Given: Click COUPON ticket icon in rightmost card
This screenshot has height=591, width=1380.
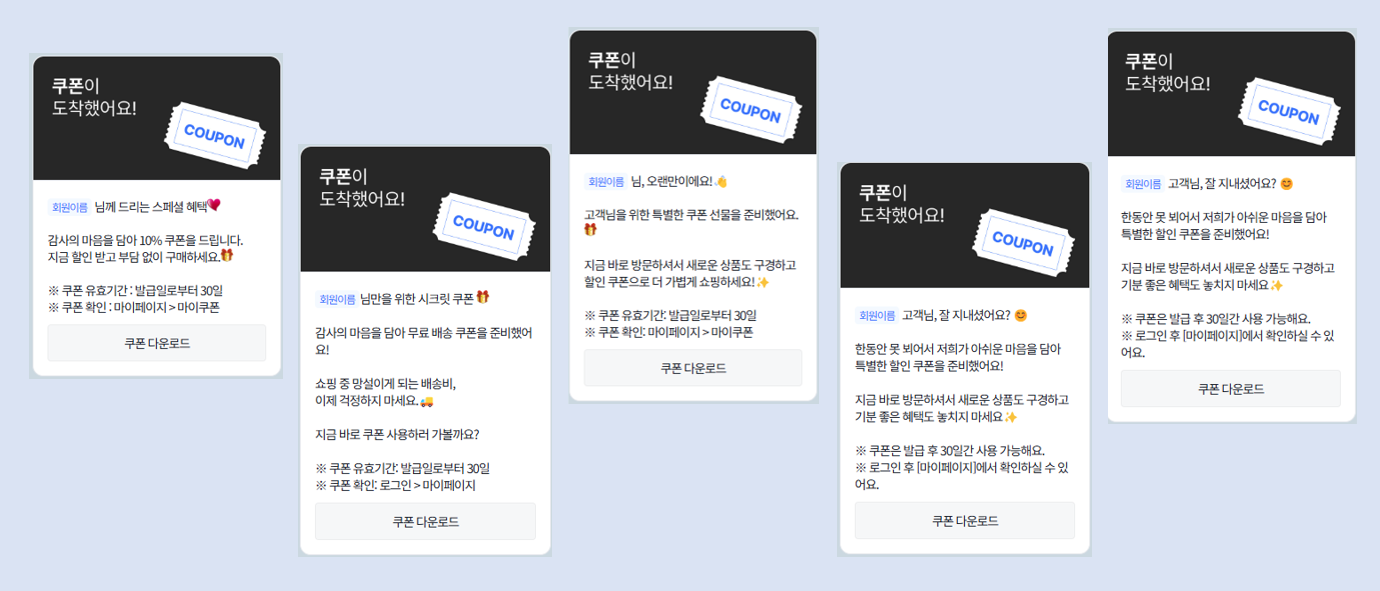Looking at the screenshot, I should [1288, 111].
